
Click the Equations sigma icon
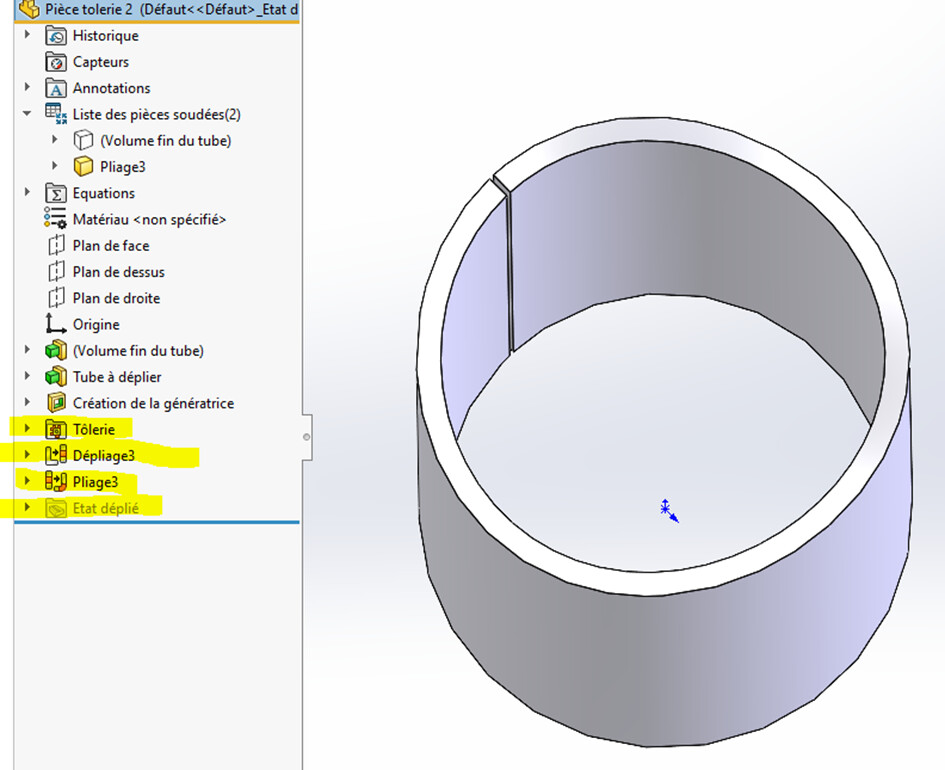pos(55,193)
